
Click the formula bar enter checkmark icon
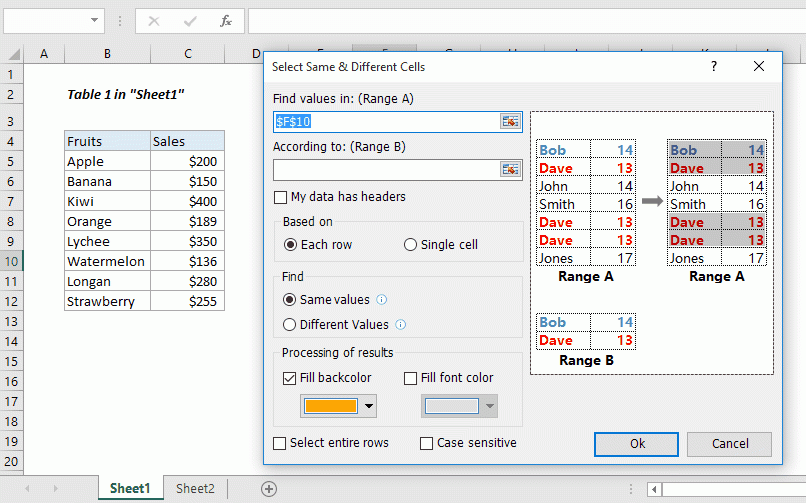tap(190, 20)
